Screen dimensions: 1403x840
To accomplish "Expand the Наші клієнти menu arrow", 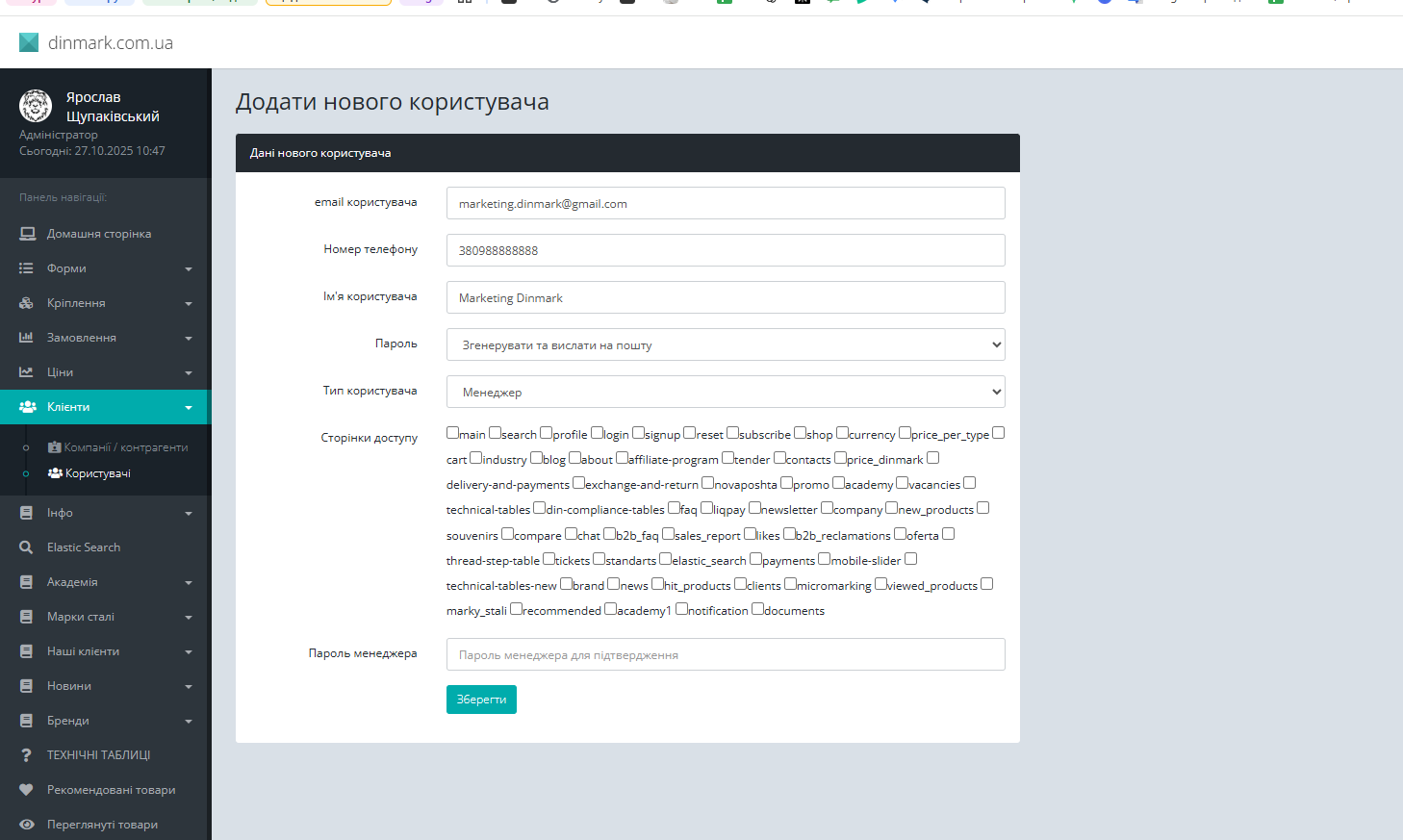I will [189, 652].
